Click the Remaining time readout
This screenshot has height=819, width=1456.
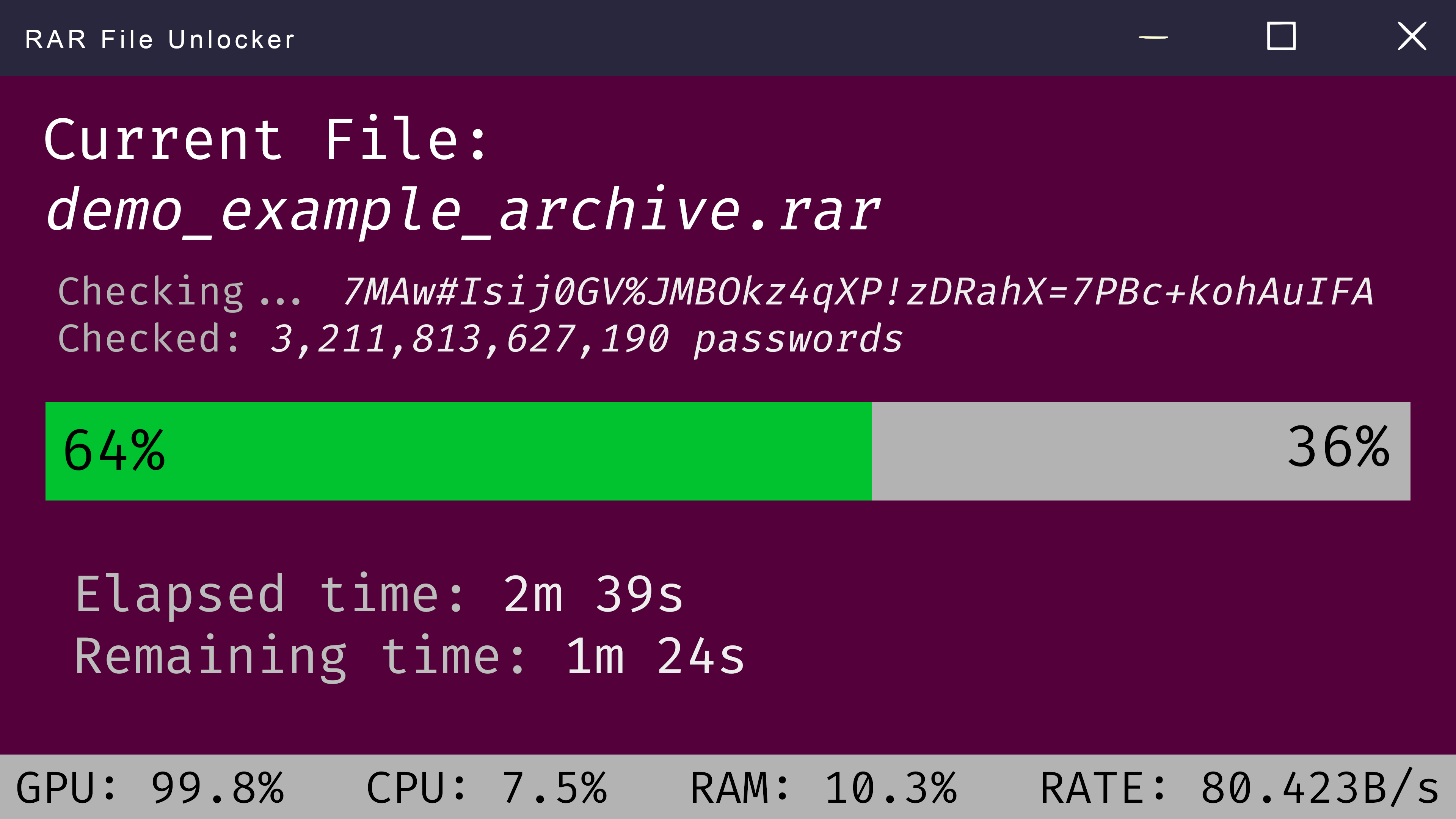coord(410,656)
